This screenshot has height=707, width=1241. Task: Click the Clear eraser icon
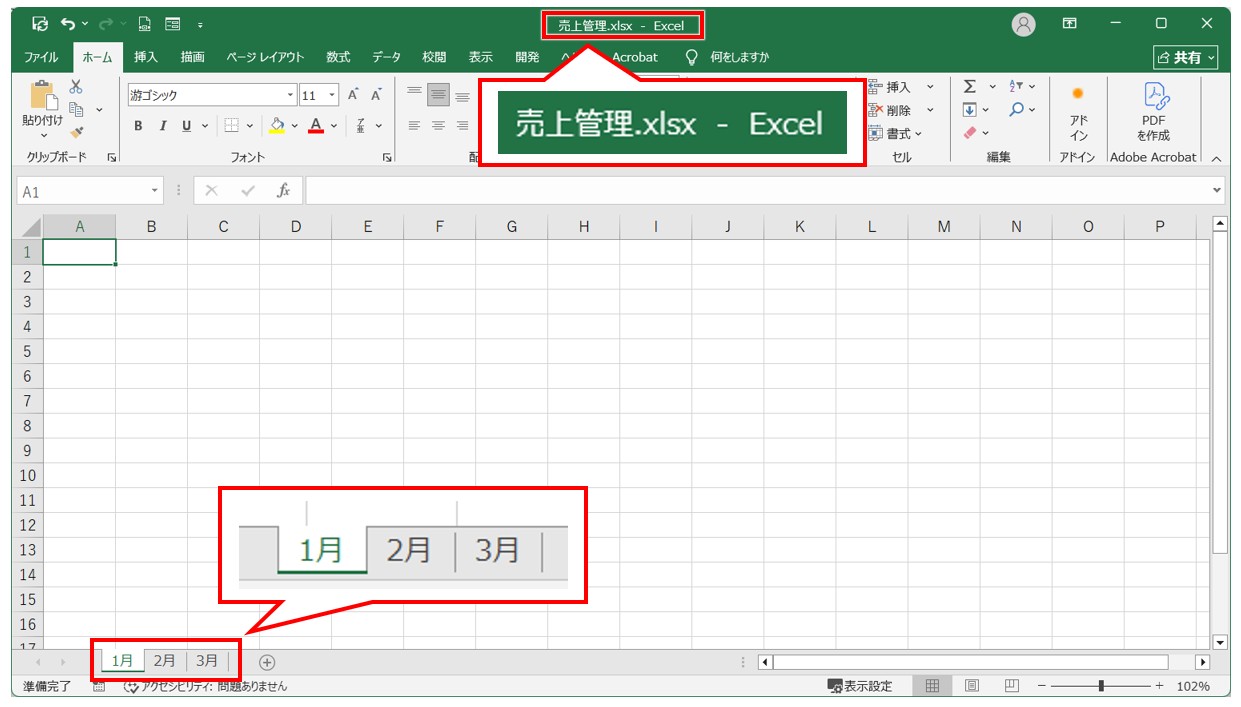[970, 133]
